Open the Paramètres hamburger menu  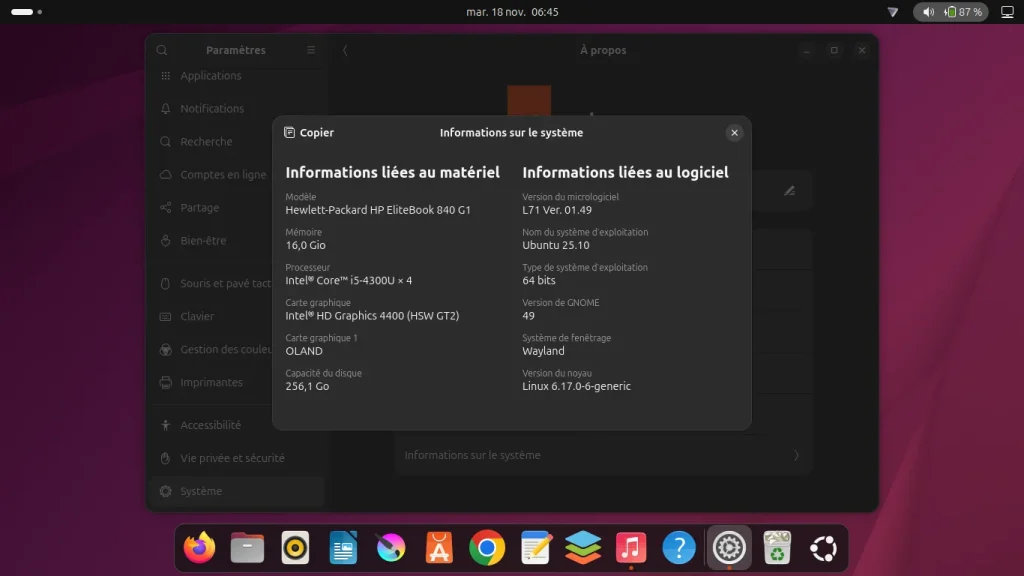tap(311, 50)
